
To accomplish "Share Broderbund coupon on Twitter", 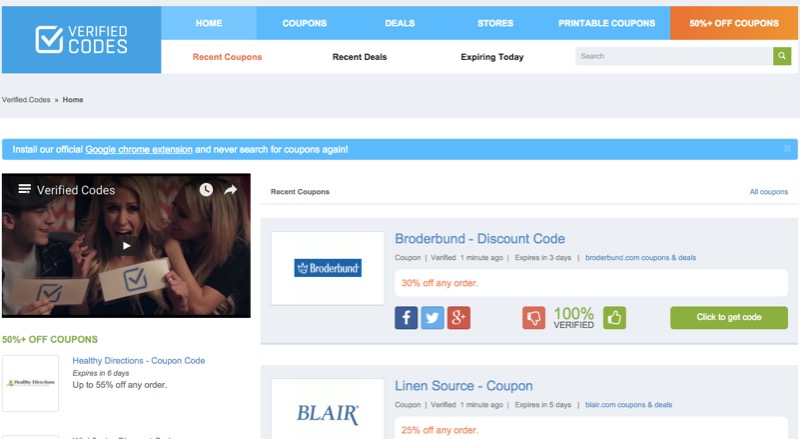I will coord(432,318).
